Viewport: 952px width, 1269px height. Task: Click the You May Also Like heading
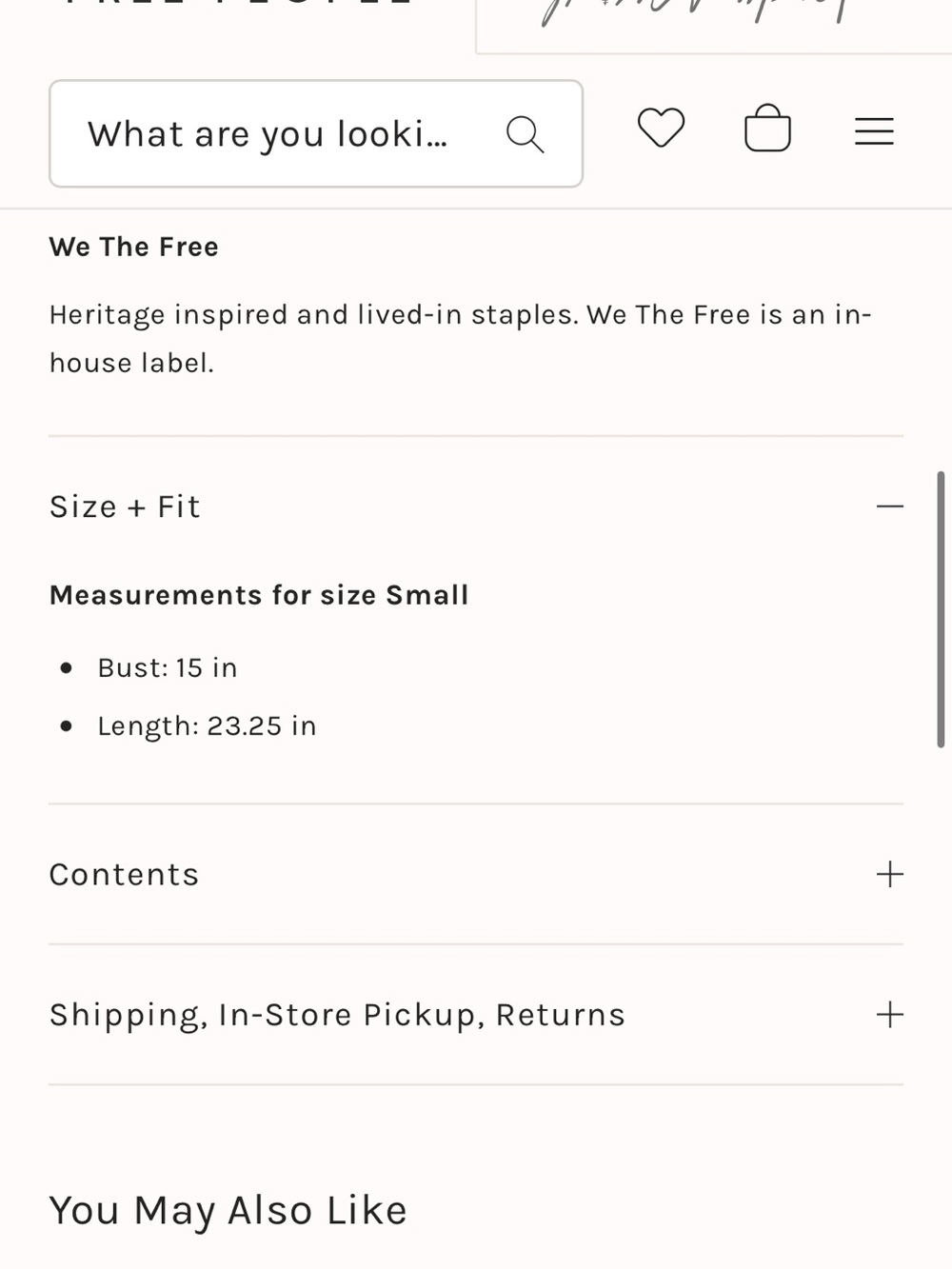pos(228,1211)
